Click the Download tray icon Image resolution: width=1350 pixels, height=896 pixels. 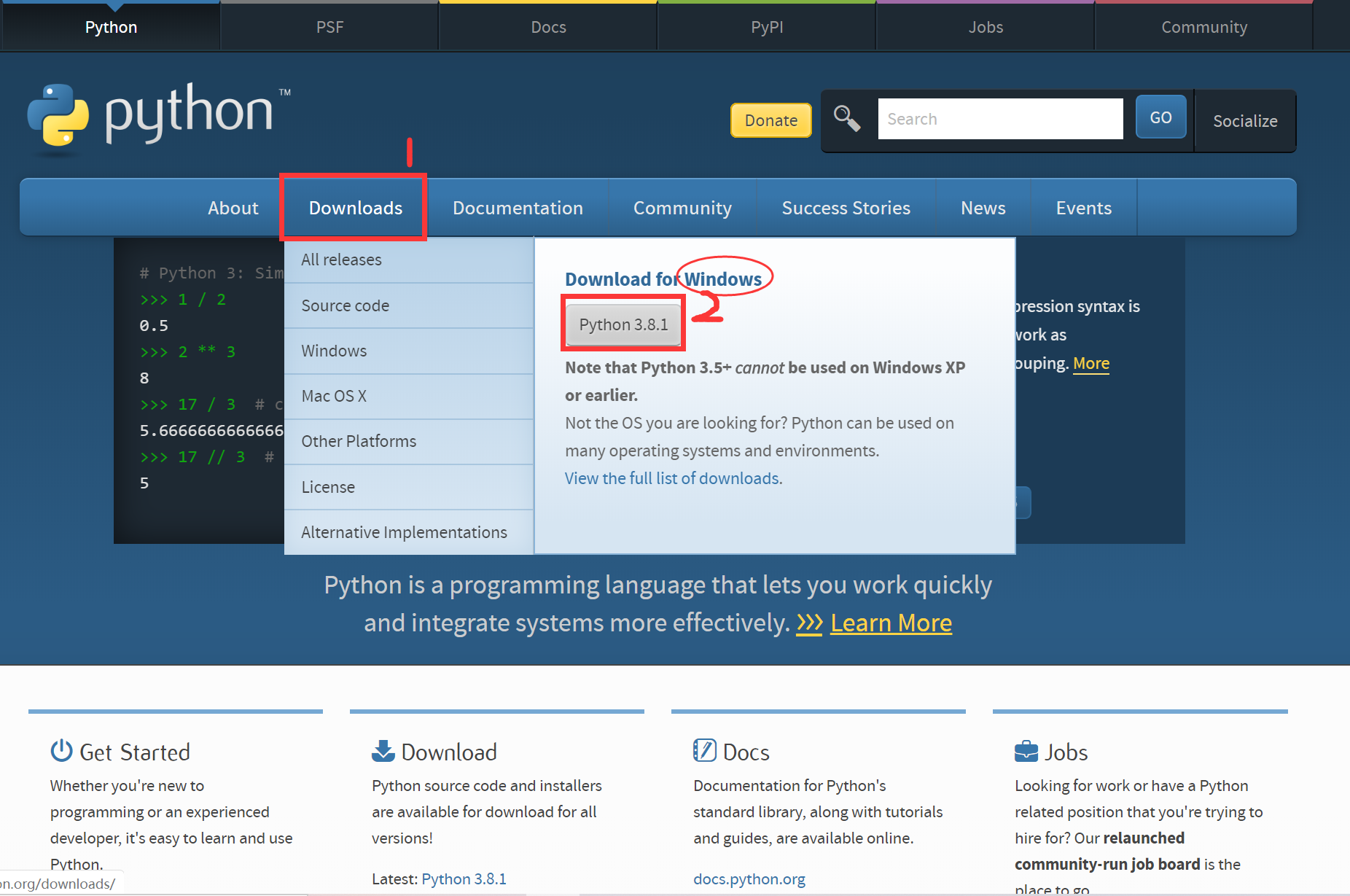[382, 750]
